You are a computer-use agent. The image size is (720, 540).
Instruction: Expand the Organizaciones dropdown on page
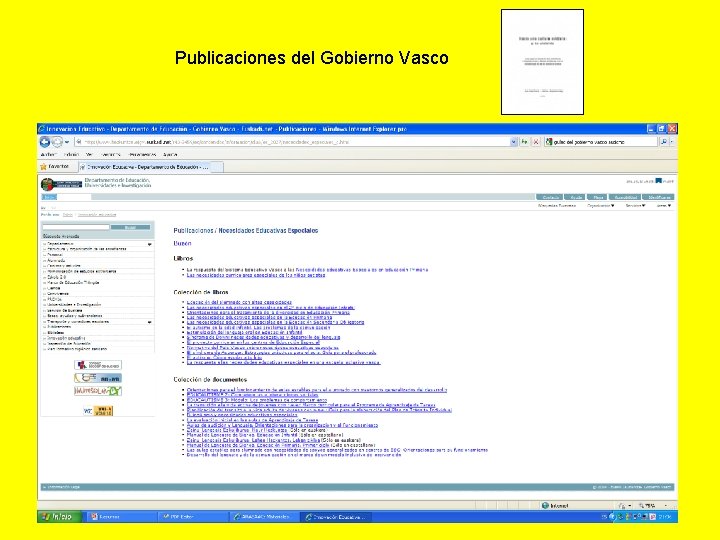point(601,206)
